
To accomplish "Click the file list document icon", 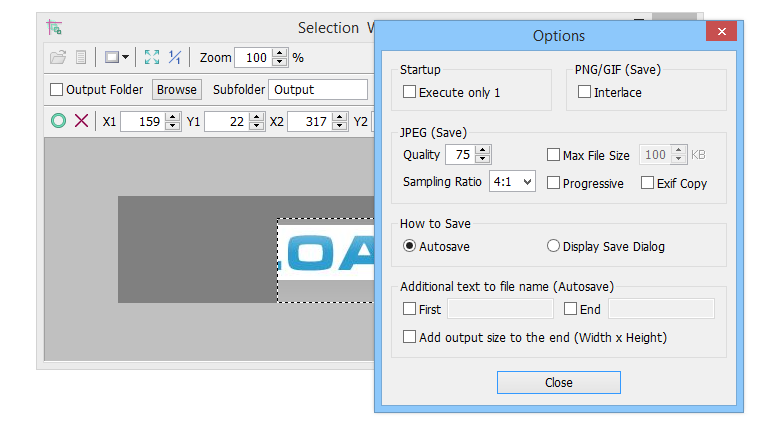I will [x=81, y=58].
